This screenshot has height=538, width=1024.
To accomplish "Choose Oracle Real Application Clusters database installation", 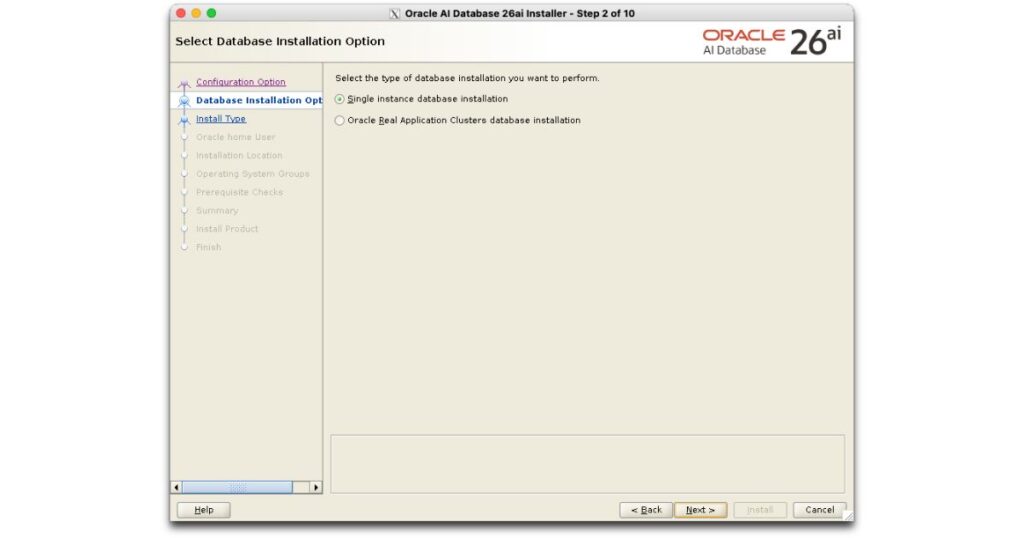I will (x=339, y=121).
